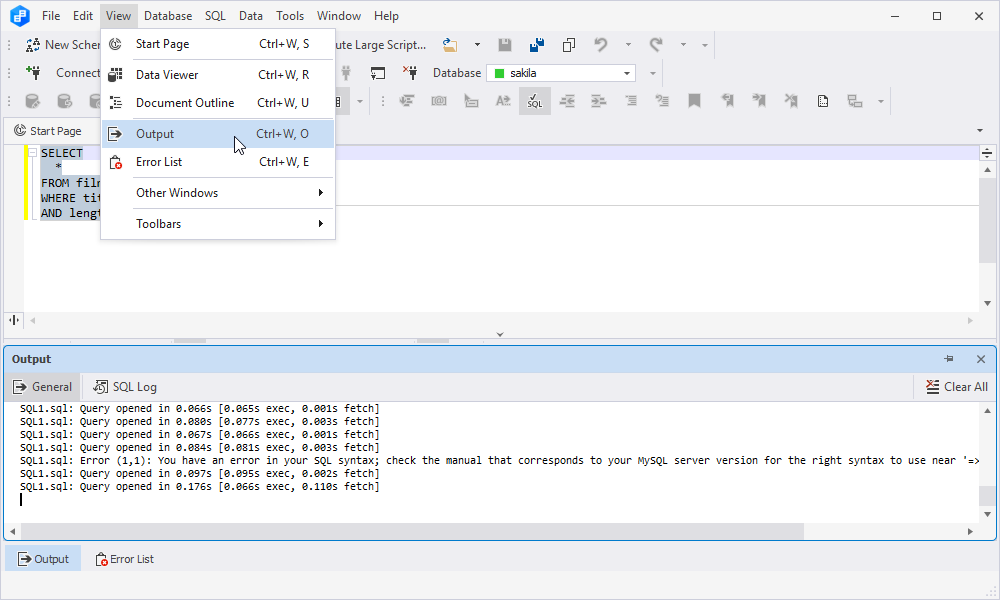This screenshot has height=600, width=1000.
Task: Click the editor split-window handle
Action: coord(987,153)
